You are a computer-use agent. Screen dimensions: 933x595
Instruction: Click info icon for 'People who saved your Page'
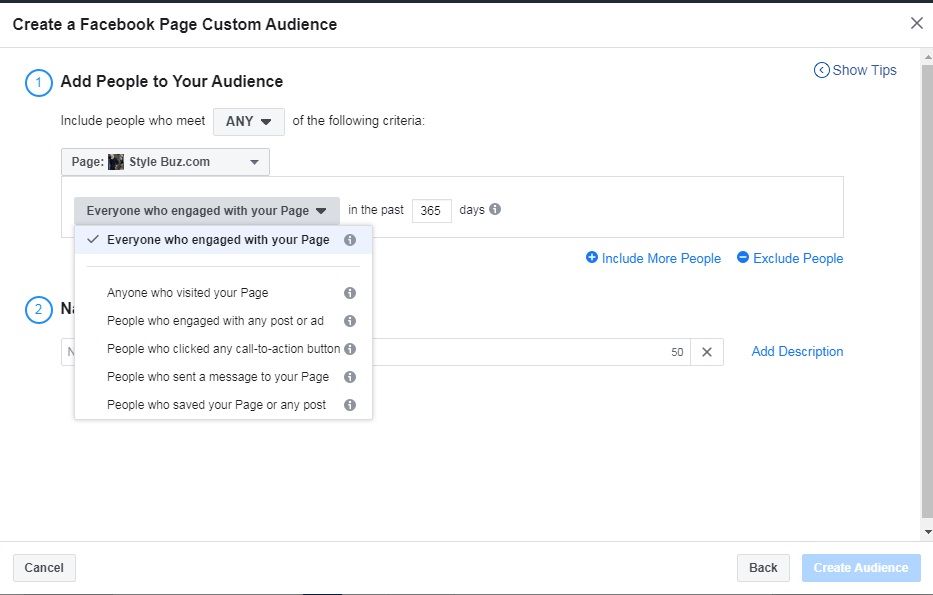point(350,405)
